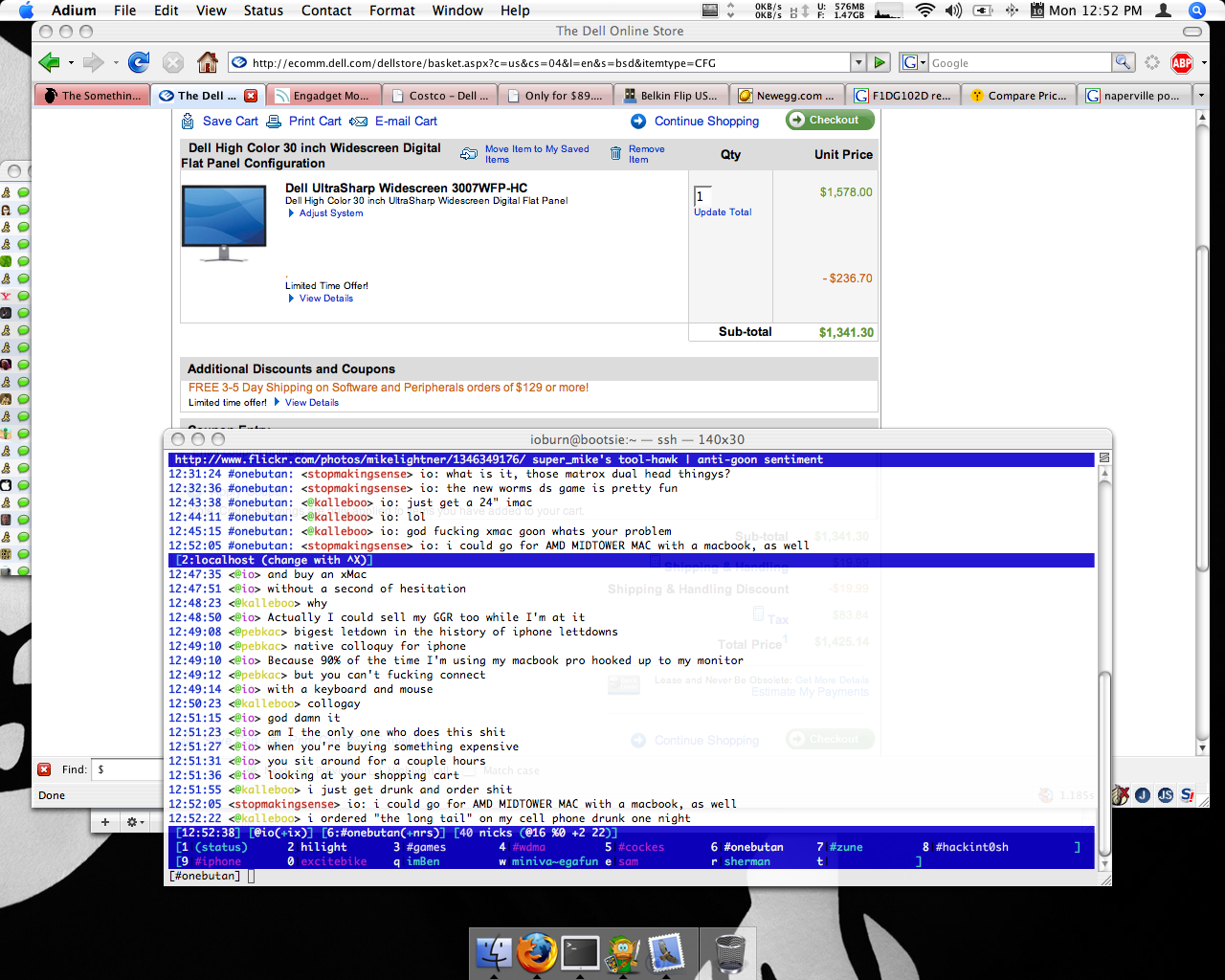Open Terminal from the Dock
Image resolution: width=1225 pixels, height=980 pixels.
point(581,952)
